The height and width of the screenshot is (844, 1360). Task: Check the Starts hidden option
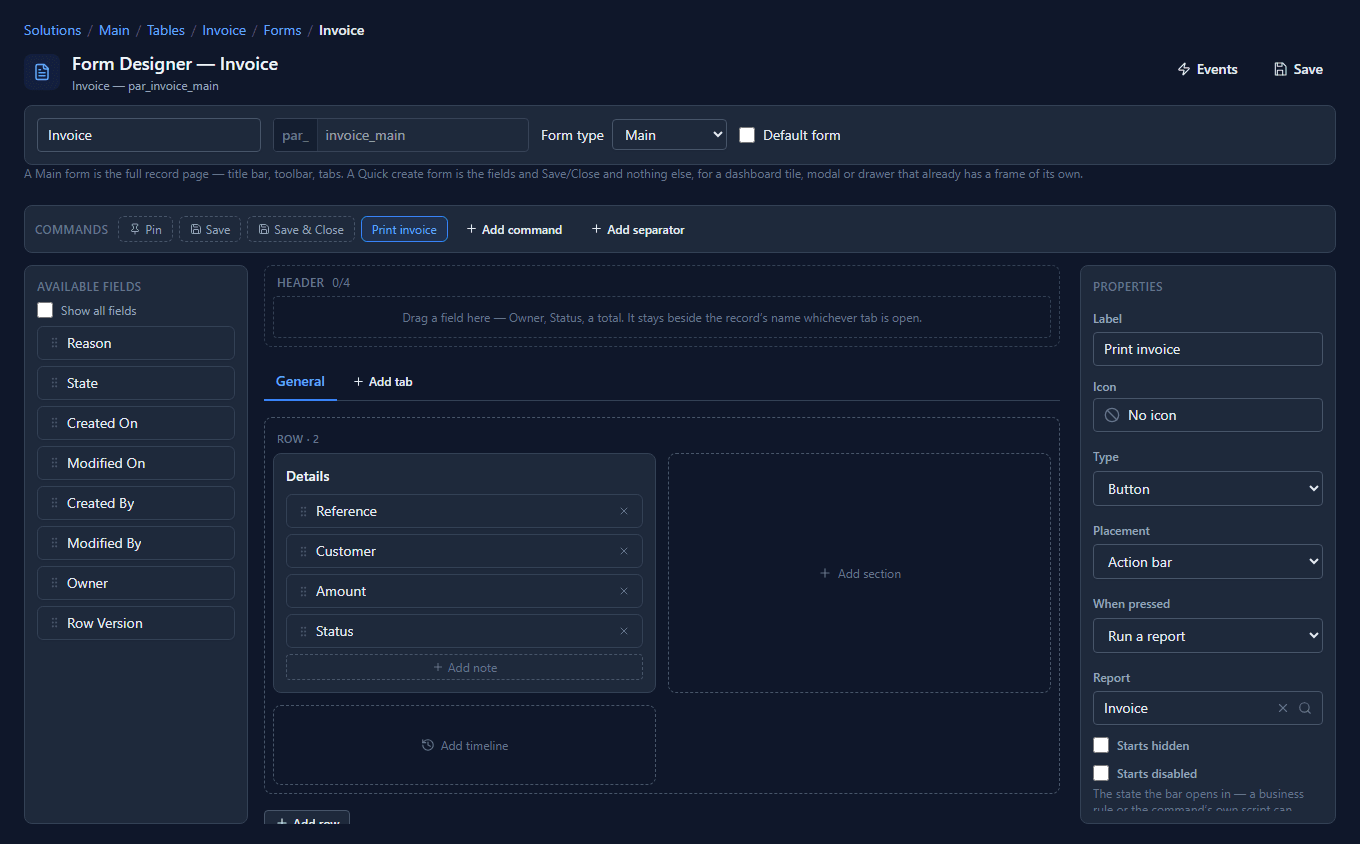pos(1101,745)
